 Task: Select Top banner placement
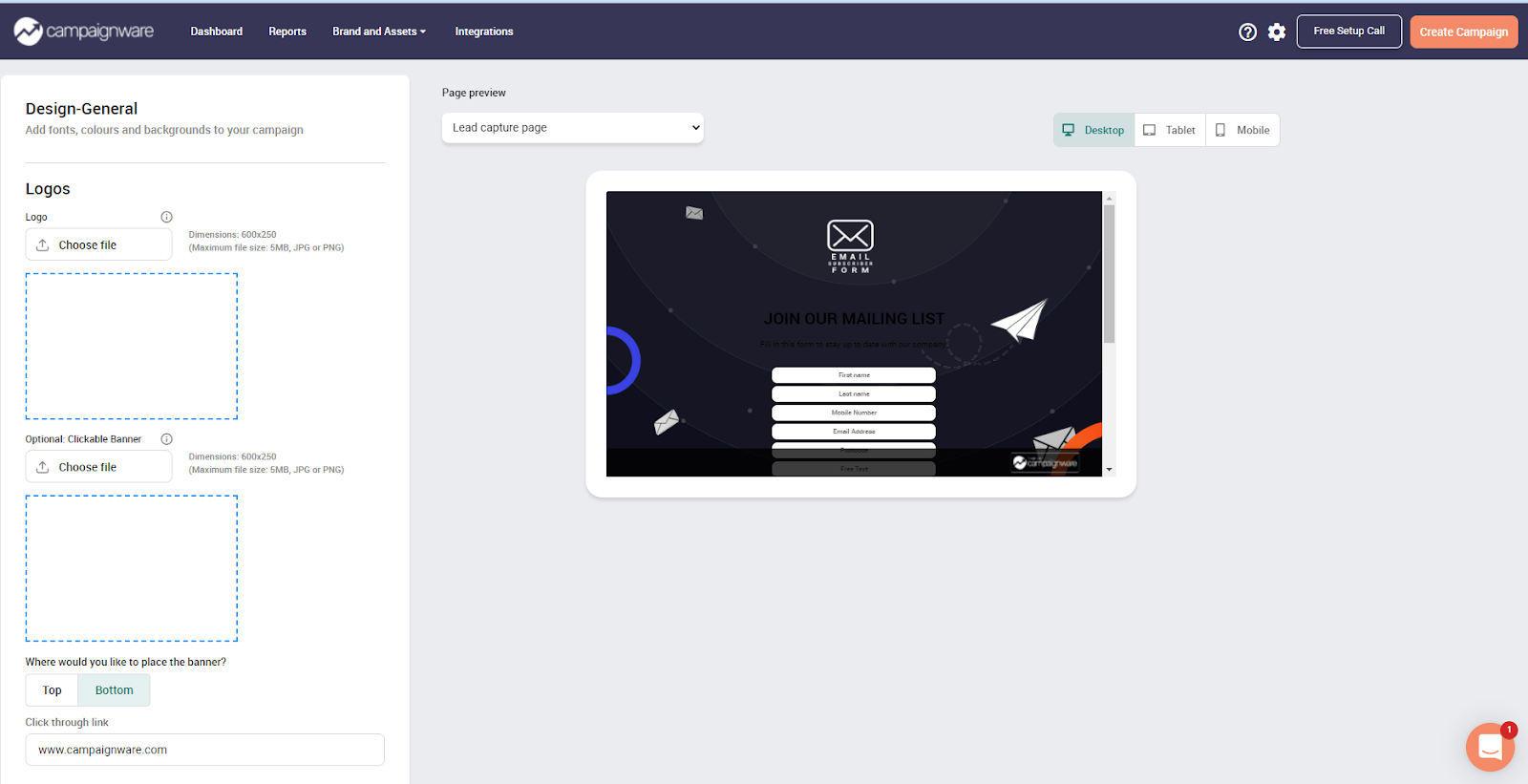(52, 690)
